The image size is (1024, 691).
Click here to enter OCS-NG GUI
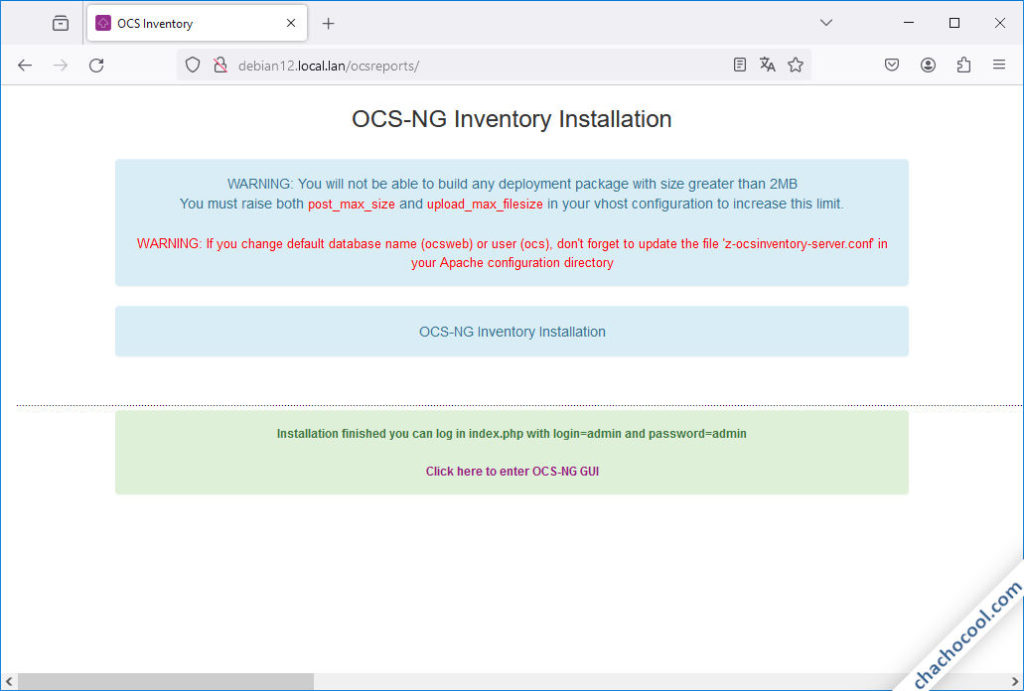512,471
